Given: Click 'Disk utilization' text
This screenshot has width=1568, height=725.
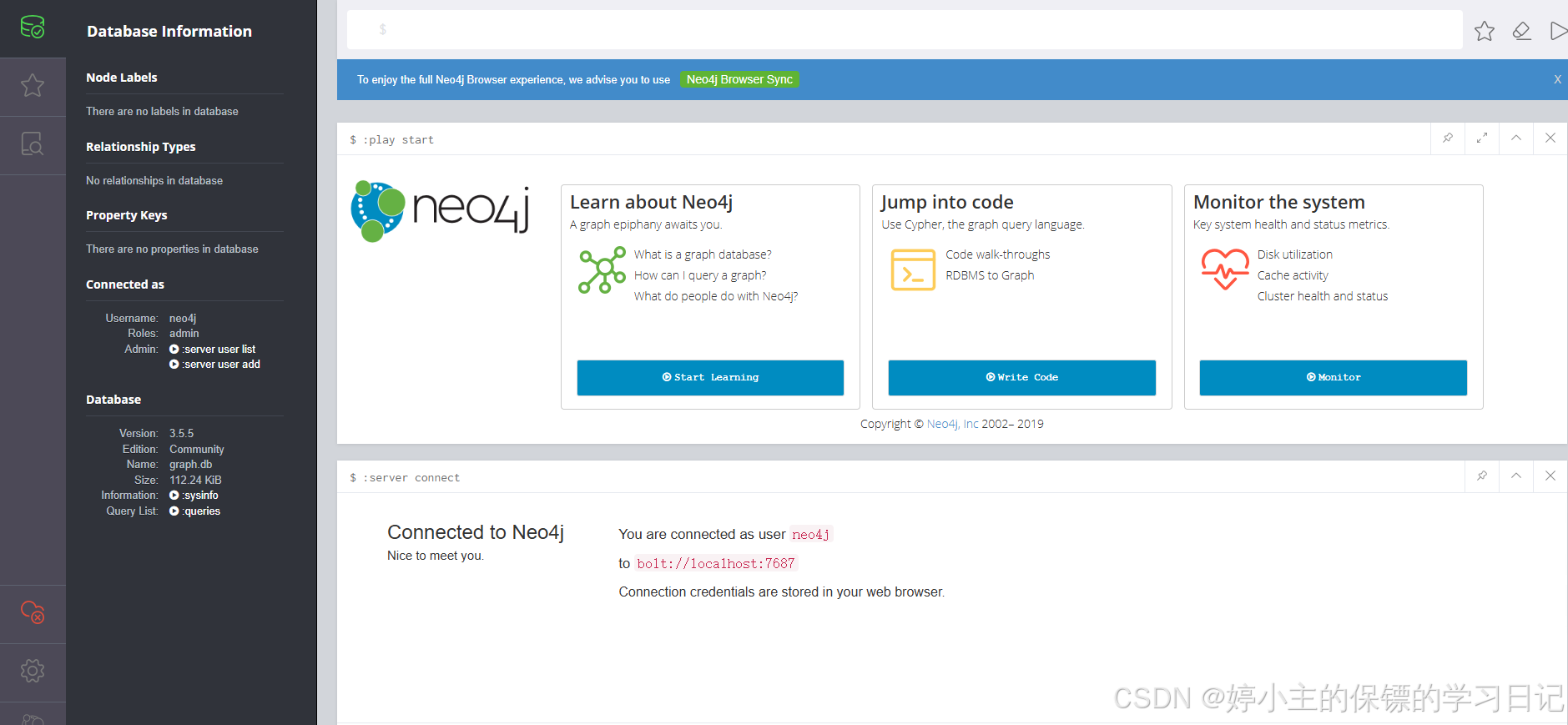Looking at the screenshot, I should coord(1295,254).
